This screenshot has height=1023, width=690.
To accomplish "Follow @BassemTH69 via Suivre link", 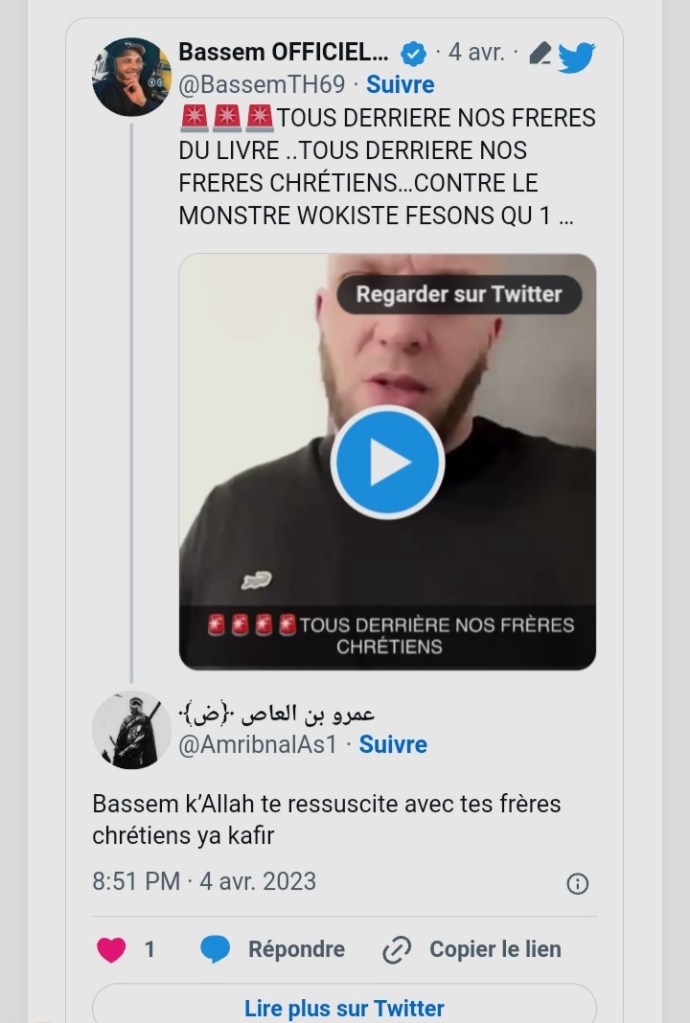I will 400,85.
